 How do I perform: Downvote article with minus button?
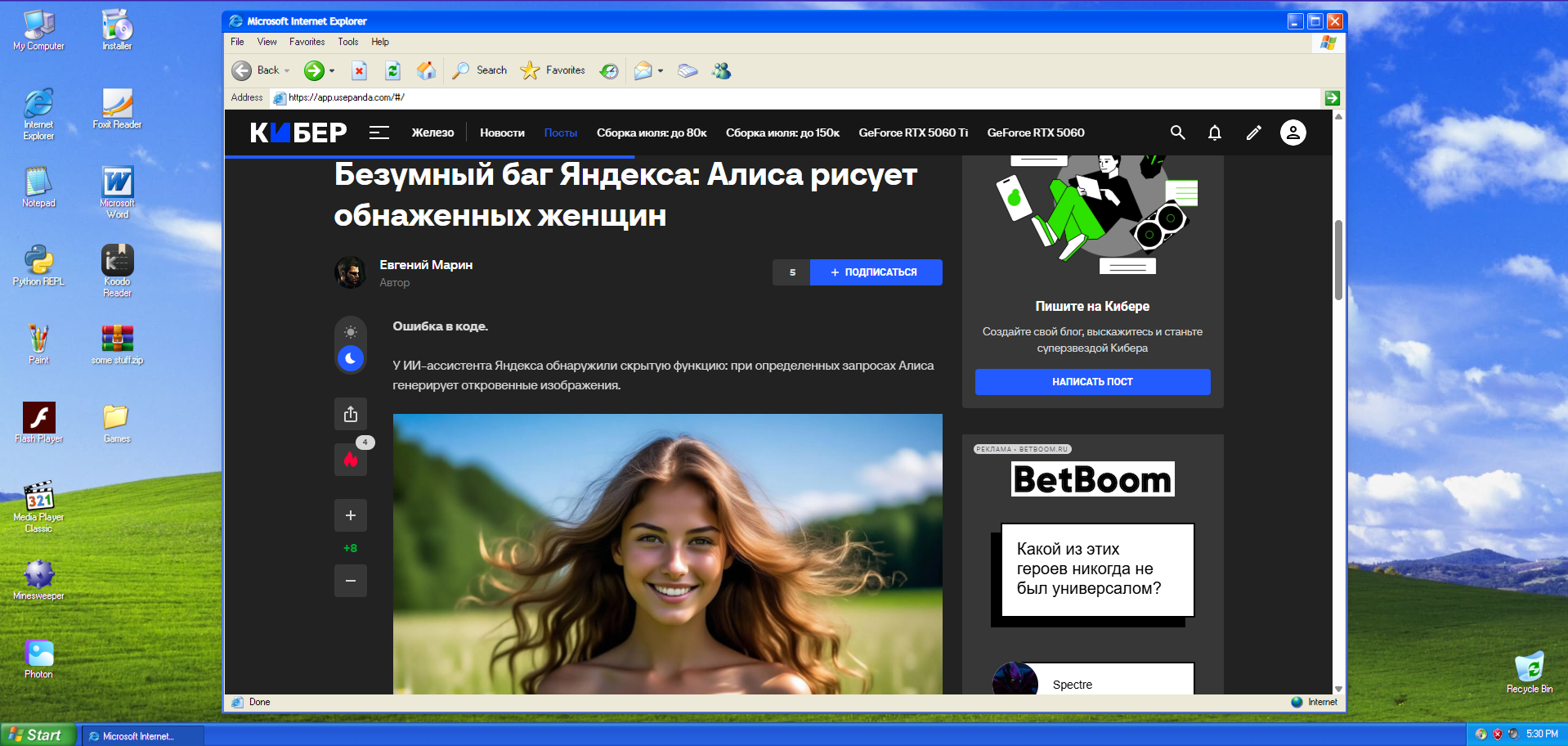[x=351, y=581]
